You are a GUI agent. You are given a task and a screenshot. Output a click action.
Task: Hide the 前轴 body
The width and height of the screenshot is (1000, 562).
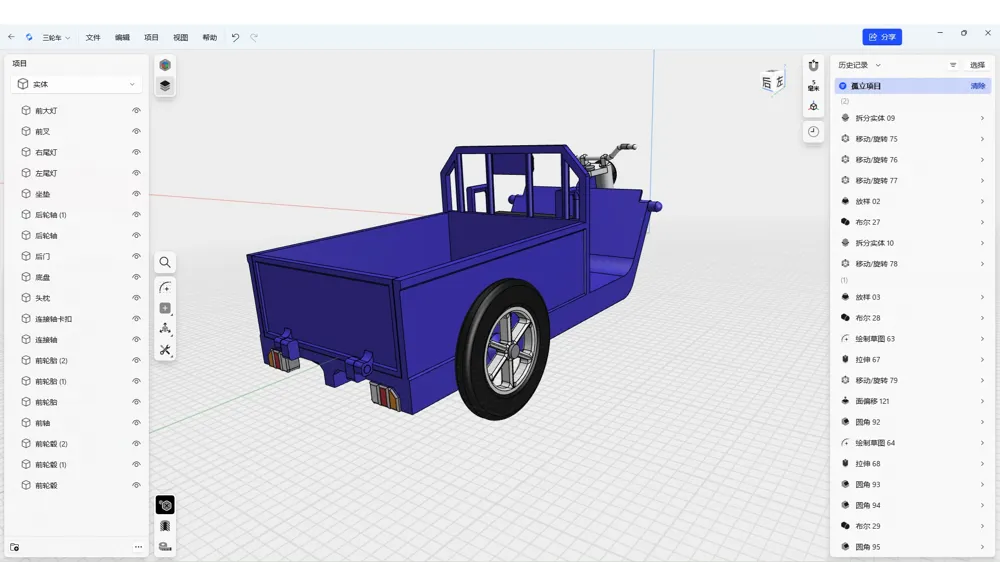136,423
